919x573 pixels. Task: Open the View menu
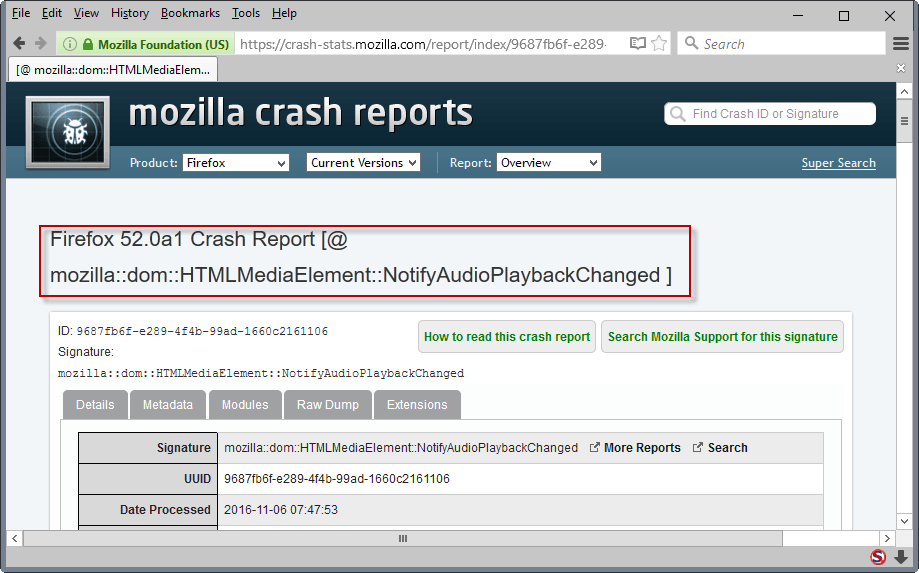[86, 13]
